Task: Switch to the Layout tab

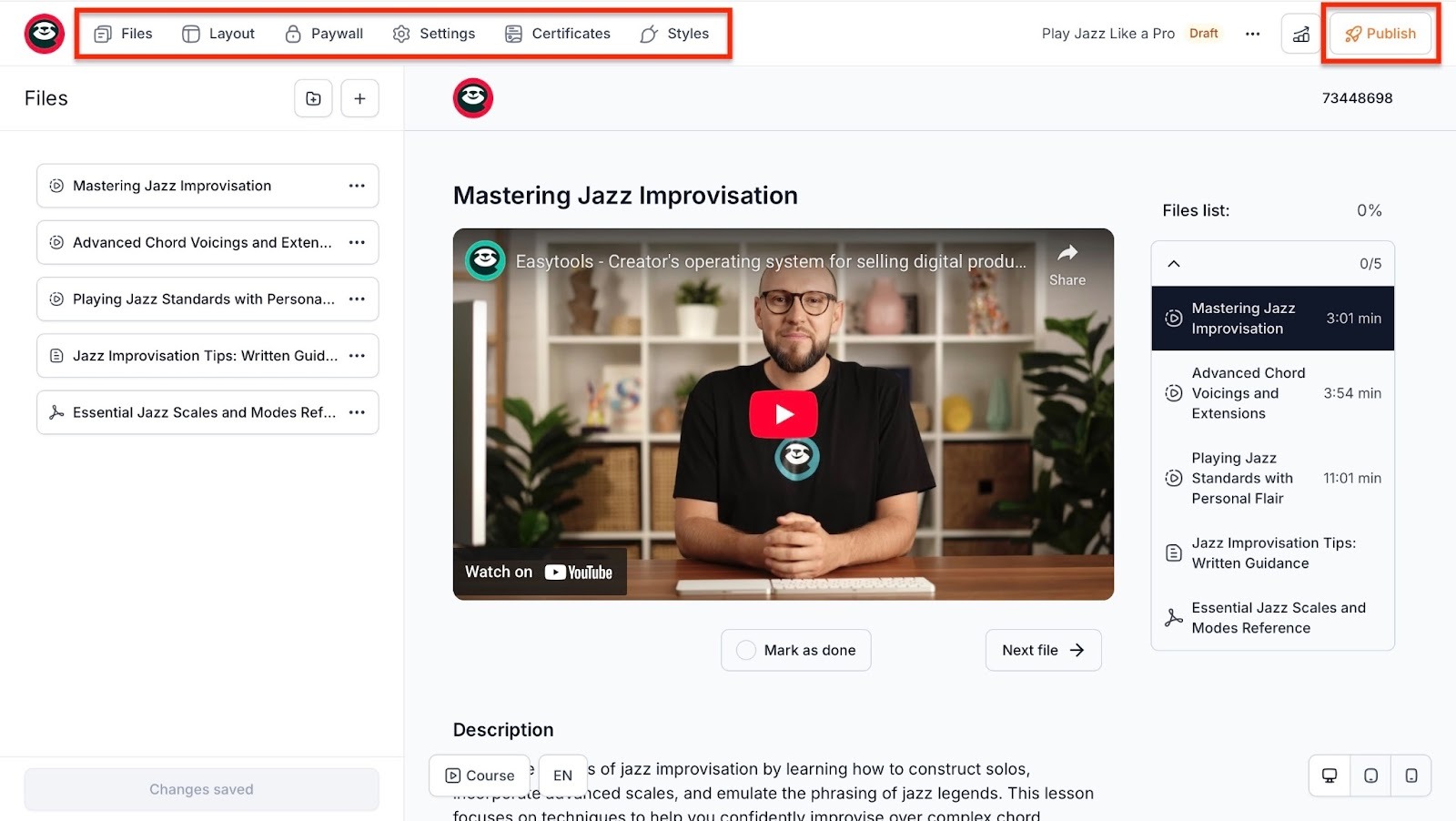Action: 218,34
